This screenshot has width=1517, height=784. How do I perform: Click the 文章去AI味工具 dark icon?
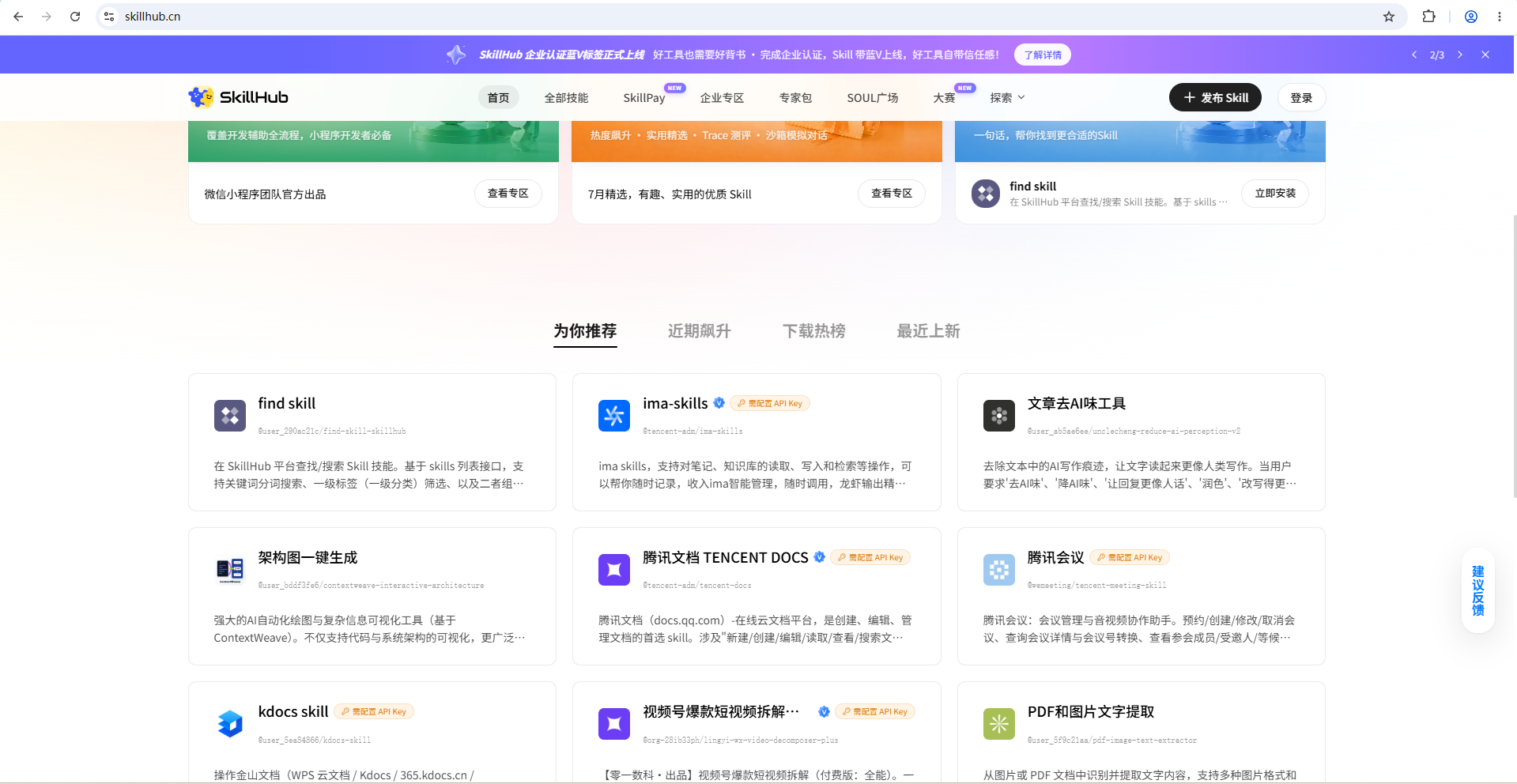(999, 416)
